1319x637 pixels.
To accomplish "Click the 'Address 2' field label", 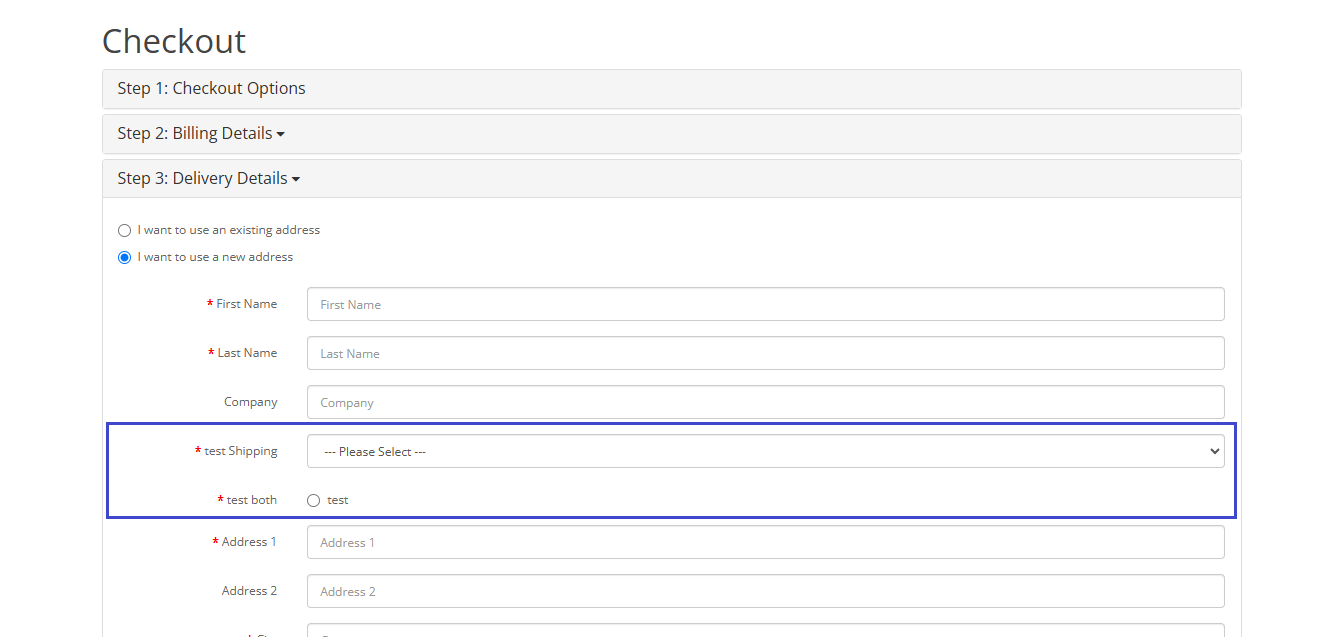I will [x=249, y=591].
